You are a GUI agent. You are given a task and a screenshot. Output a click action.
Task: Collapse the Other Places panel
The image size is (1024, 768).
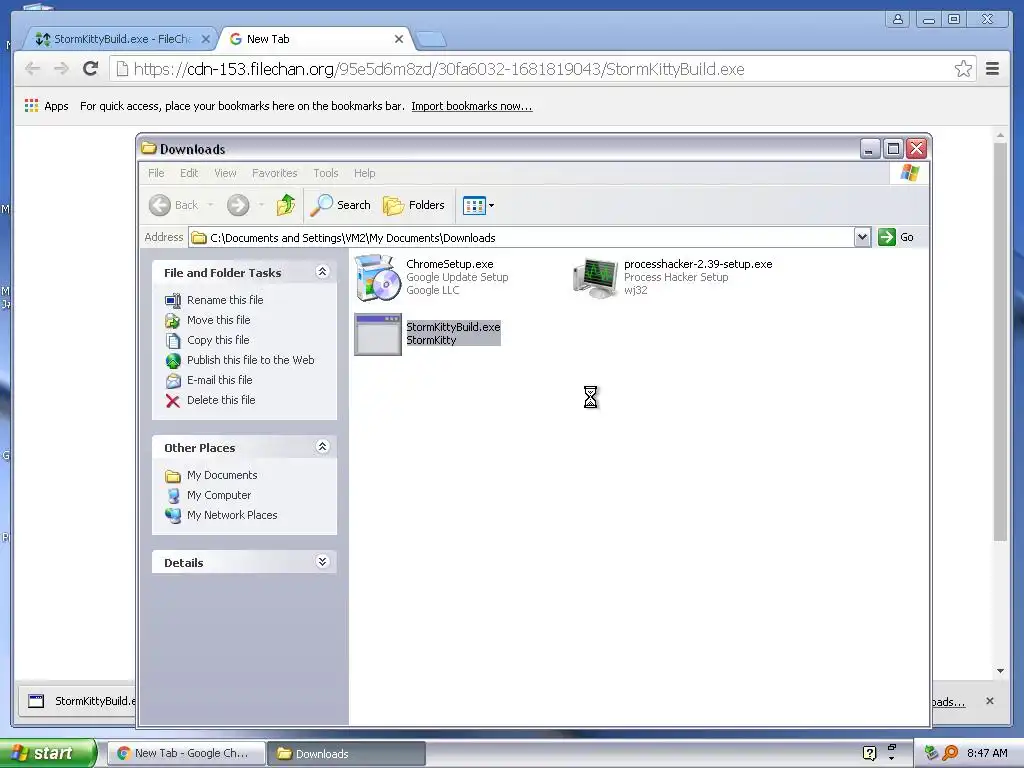click(322, 447)
